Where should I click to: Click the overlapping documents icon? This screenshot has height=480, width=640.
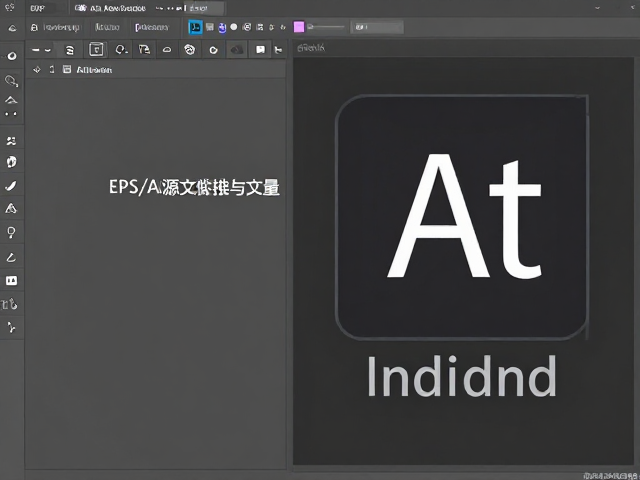[x=144, y=49]
